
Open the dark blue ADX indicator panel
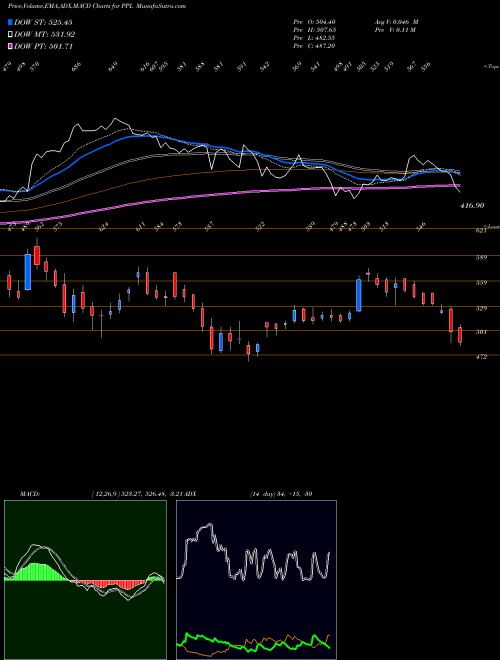(x=256, y=580)
